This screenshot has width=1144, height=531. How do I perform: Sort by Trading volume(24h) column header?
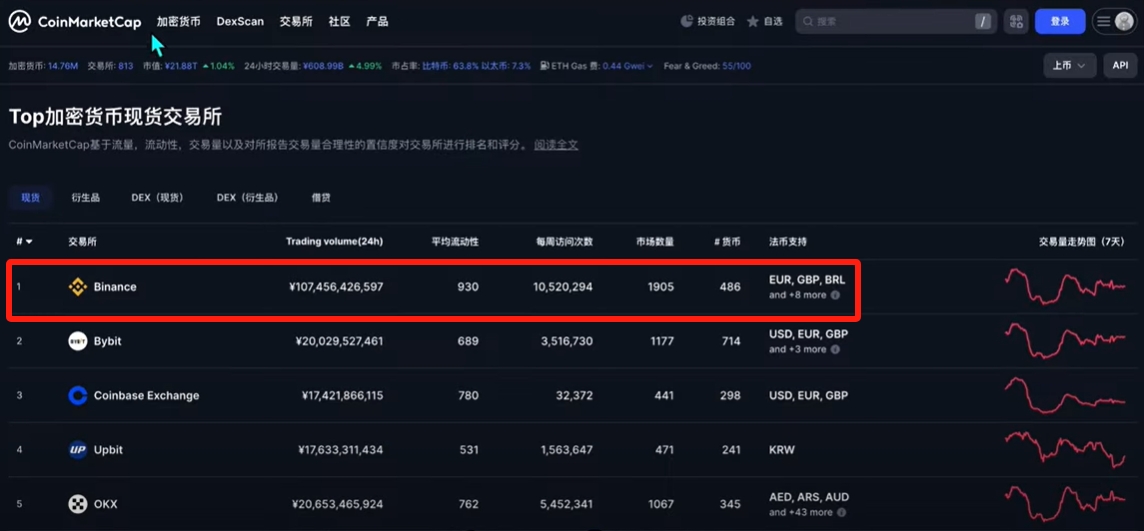334,241
